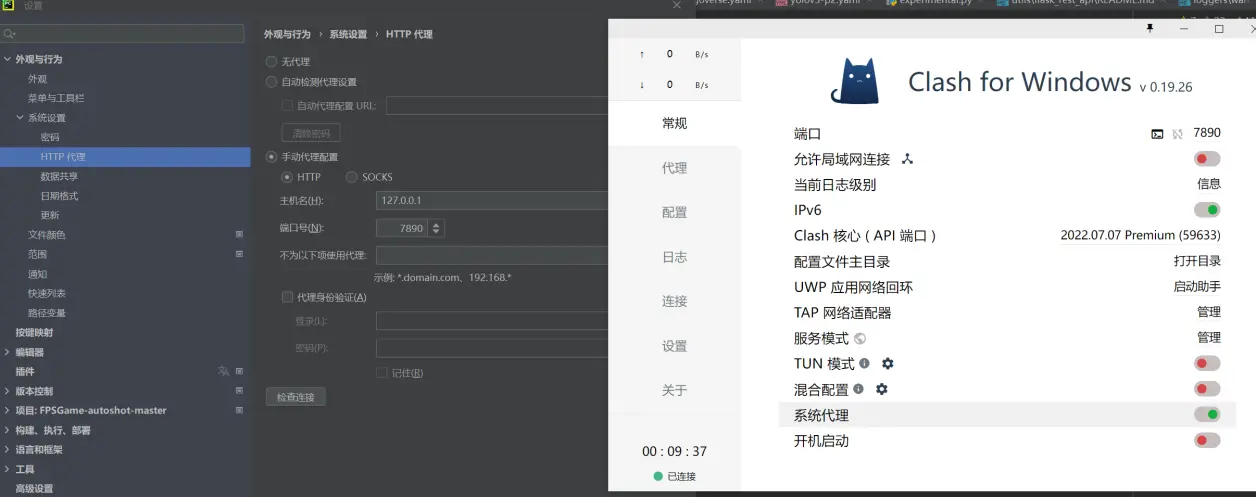The width and height of the screenshot is (1256, 497).
Task: Collapse the 系统设置 tree node
Action: pos(19,118)
